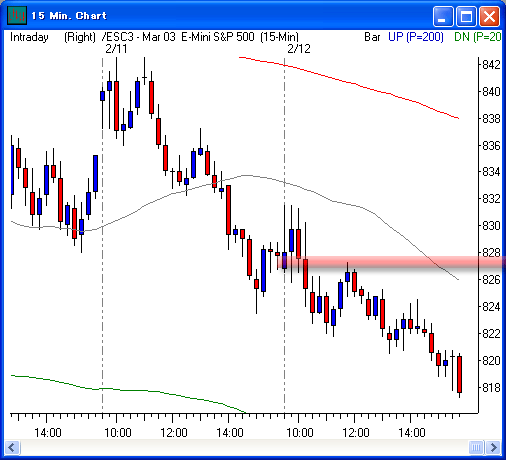This screenshot has height=460, width=506.
Task: Click the last red candlestick near 818
Action: coord(459,374)
